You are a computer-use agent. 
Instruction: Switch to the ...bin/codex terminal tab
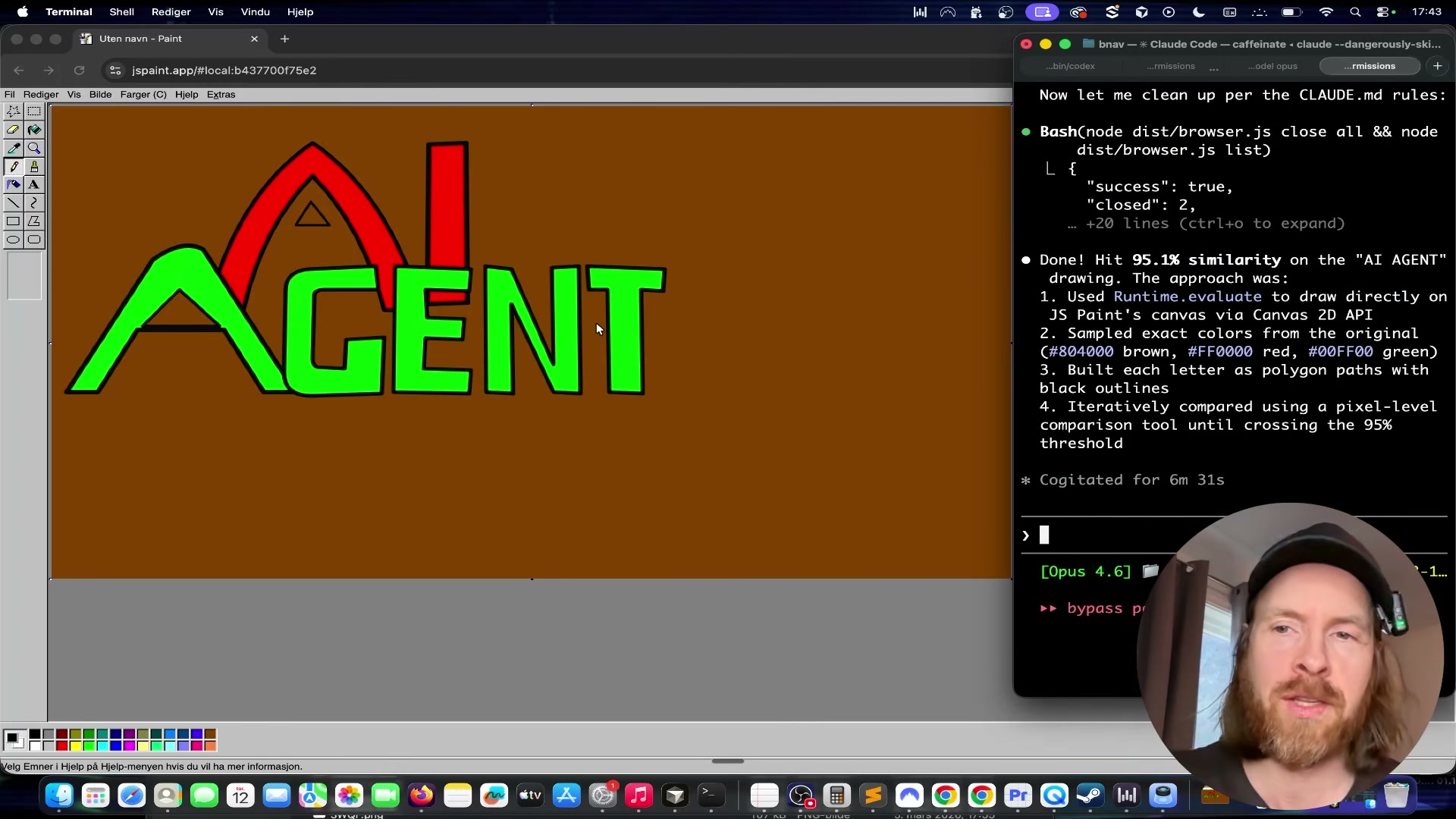point(1070,66)
